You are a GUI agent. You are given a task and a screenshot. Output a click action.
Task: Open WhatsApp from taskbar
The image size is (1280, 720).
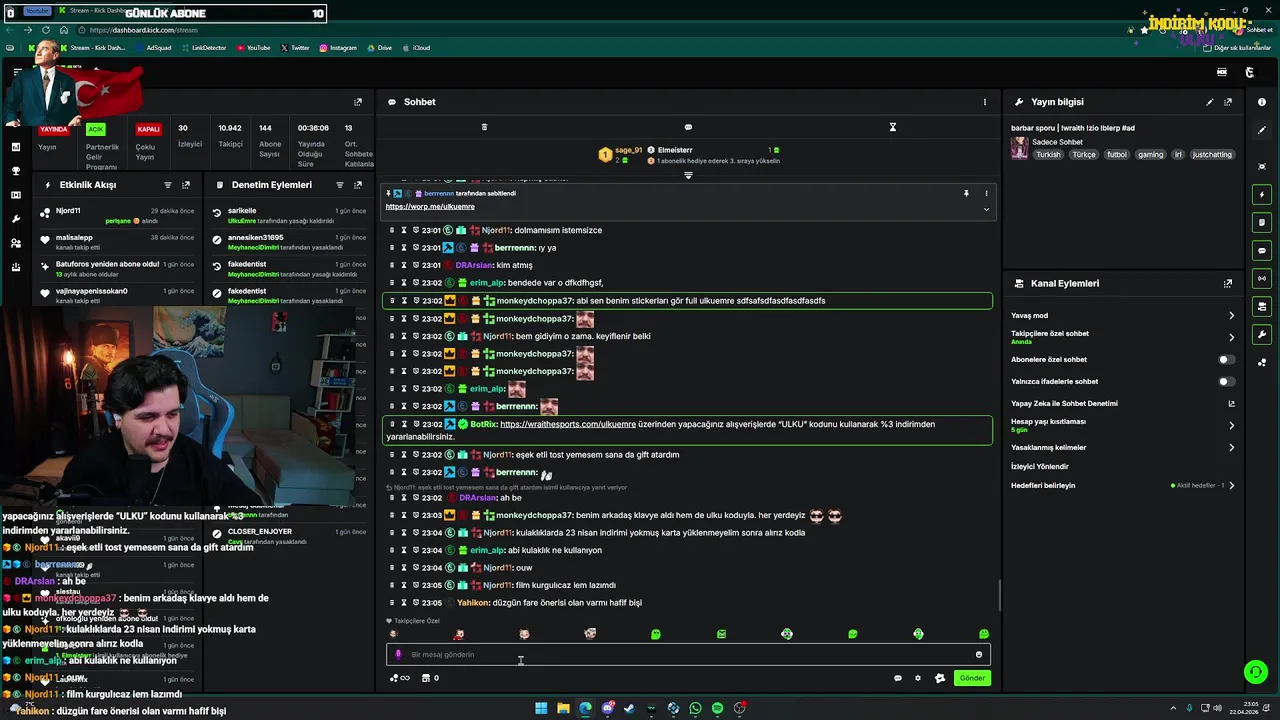point(695,708)
